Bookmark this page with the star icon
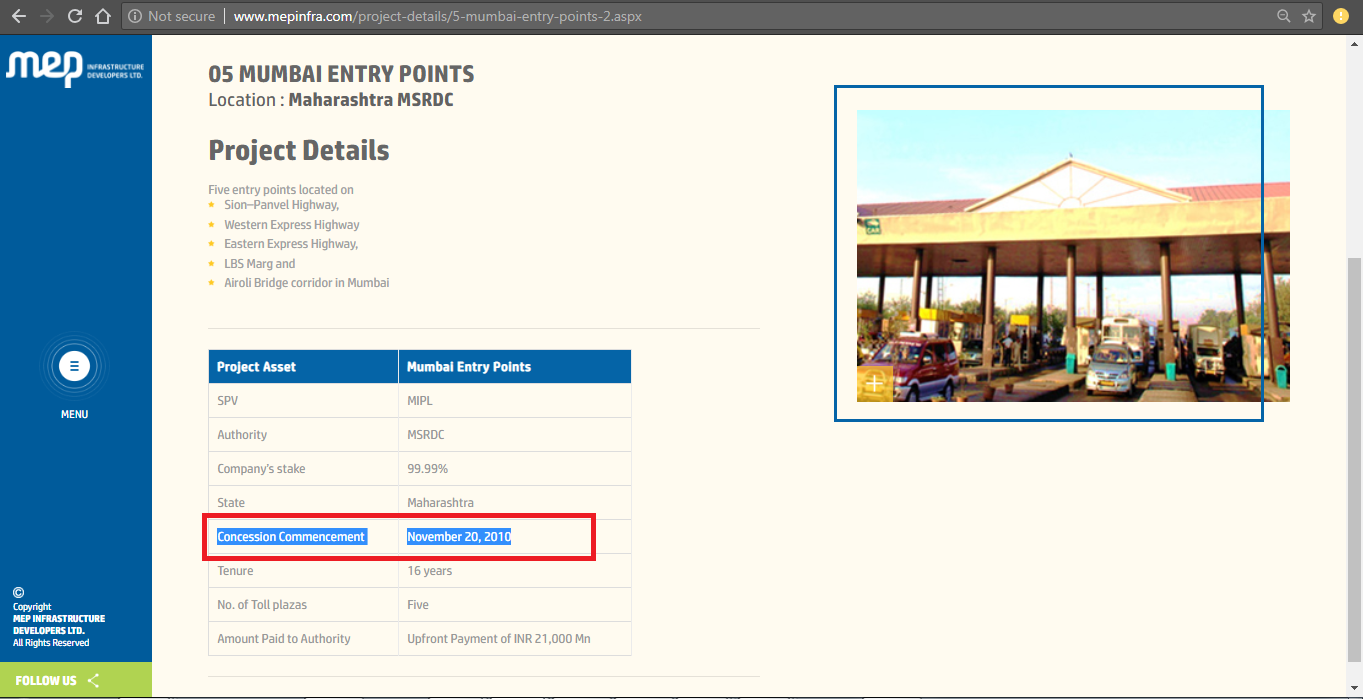This screenshot has height=699, width=1363. click(1309, 16)
